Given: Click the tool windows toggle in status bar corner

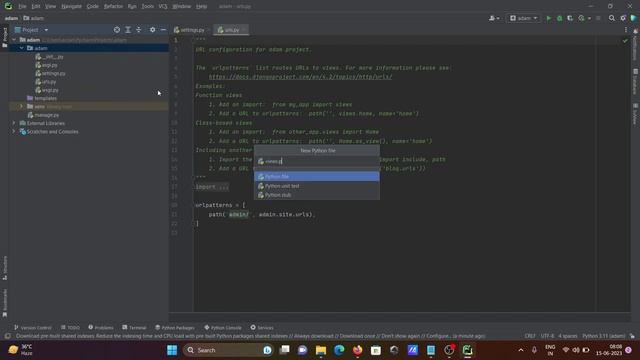Looking at the screenshot, I should pos(7,336).
